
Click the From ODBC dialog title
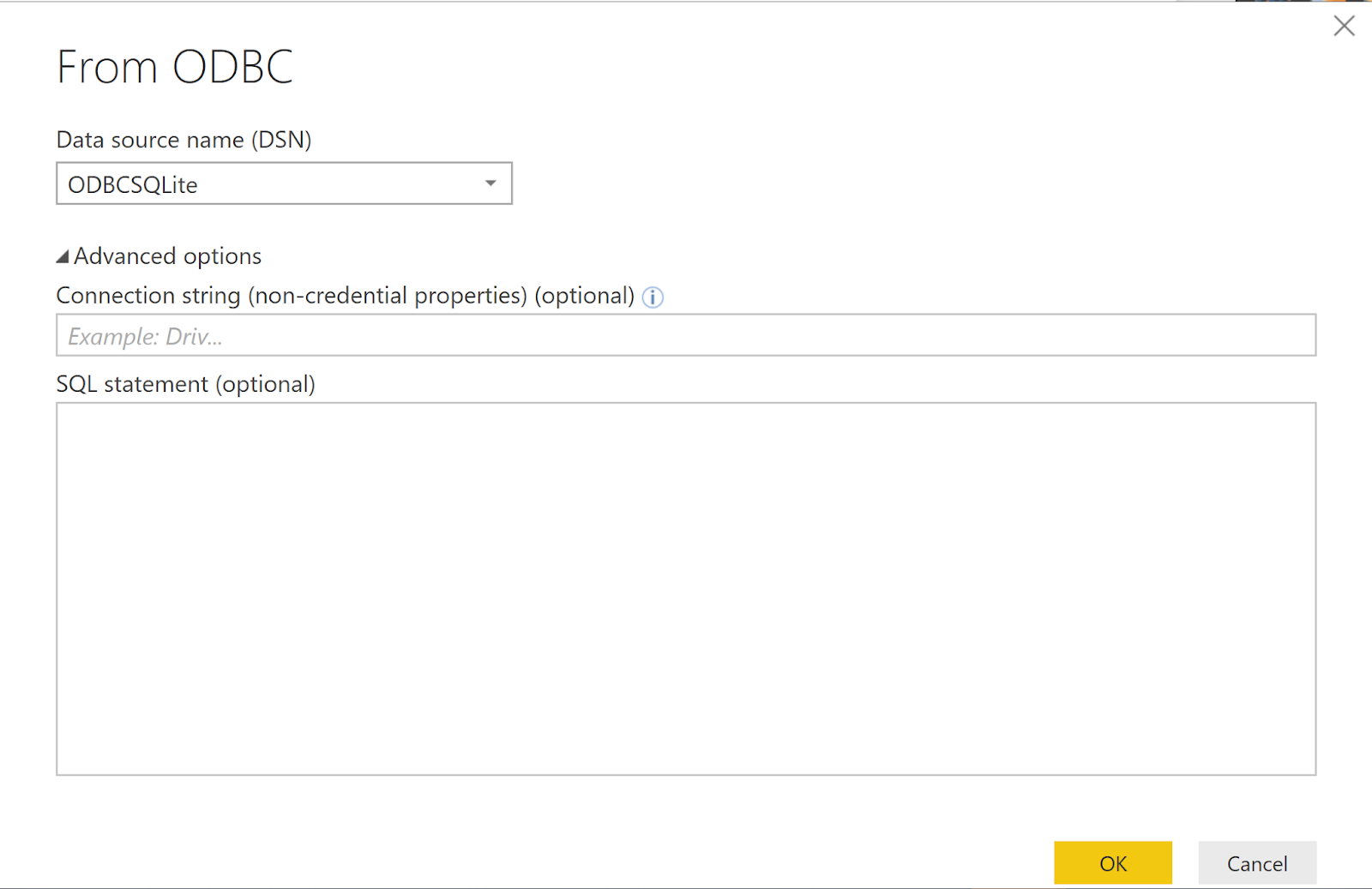175,67
